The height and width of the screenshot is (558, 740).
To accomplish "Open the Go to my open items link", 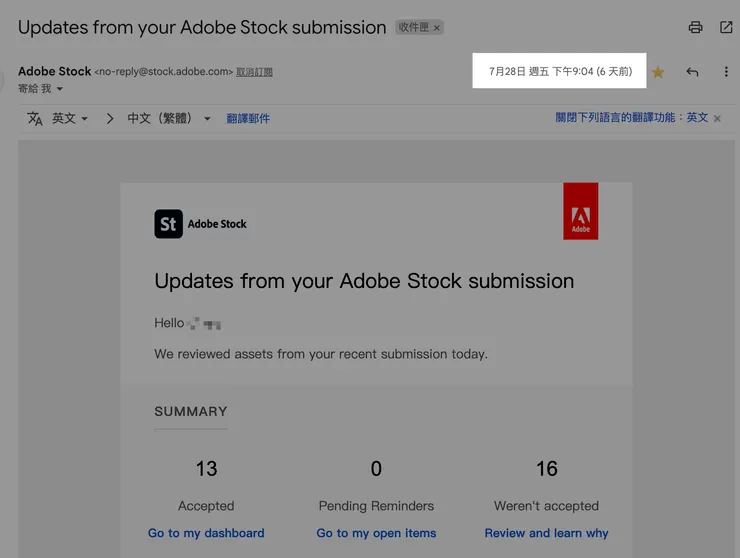I will (x=376, y=533).
